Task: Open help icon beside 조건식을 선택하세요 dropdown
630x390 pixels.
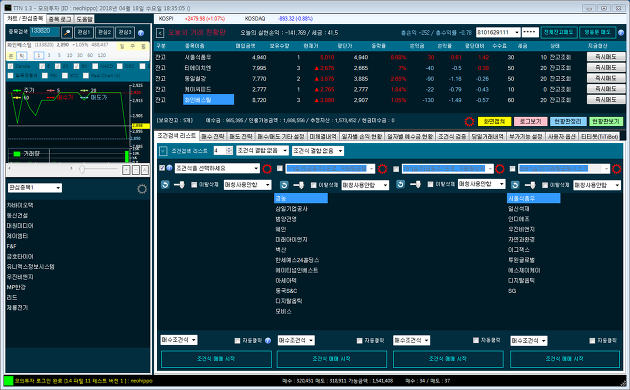Action: 170,168
